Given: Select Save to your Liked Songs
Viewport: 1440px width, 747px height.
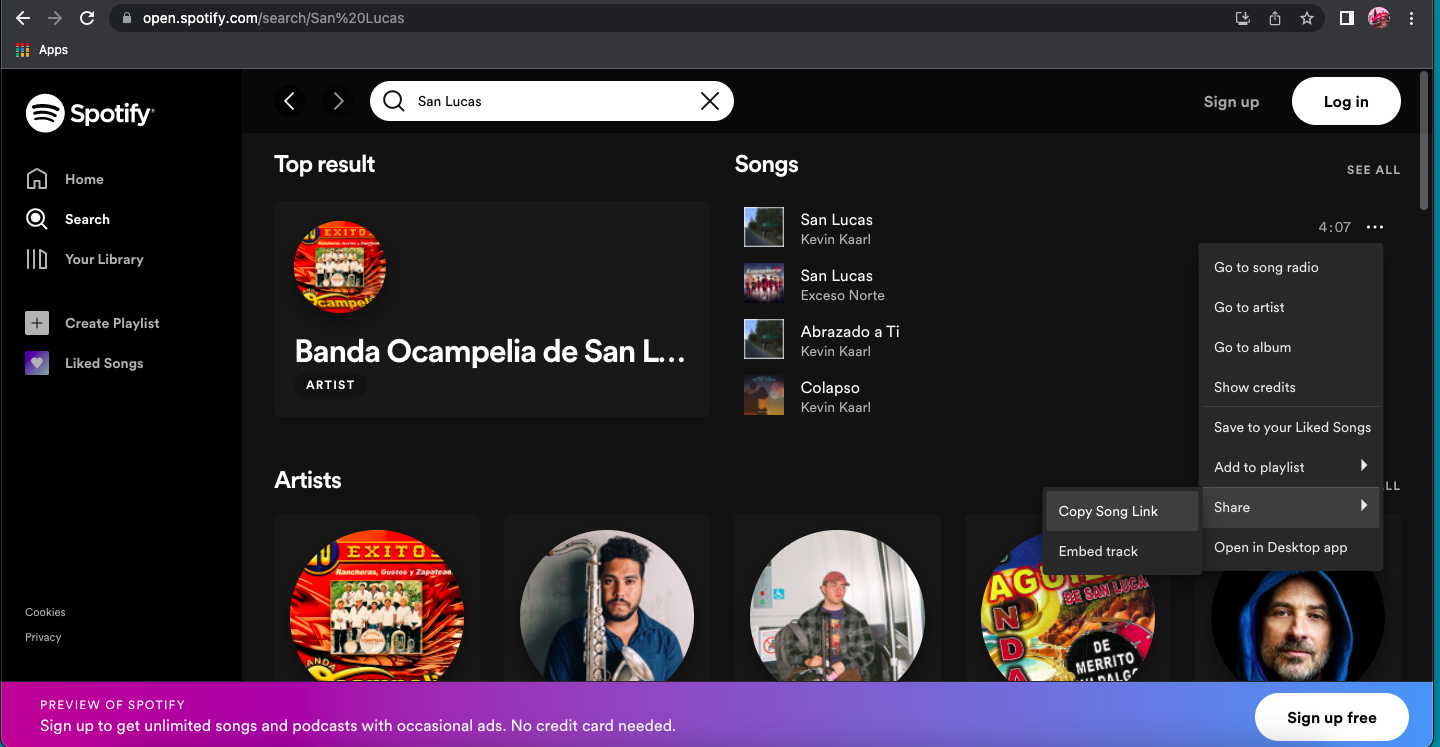Looking at the screenshot, I should click(1290, 427).
